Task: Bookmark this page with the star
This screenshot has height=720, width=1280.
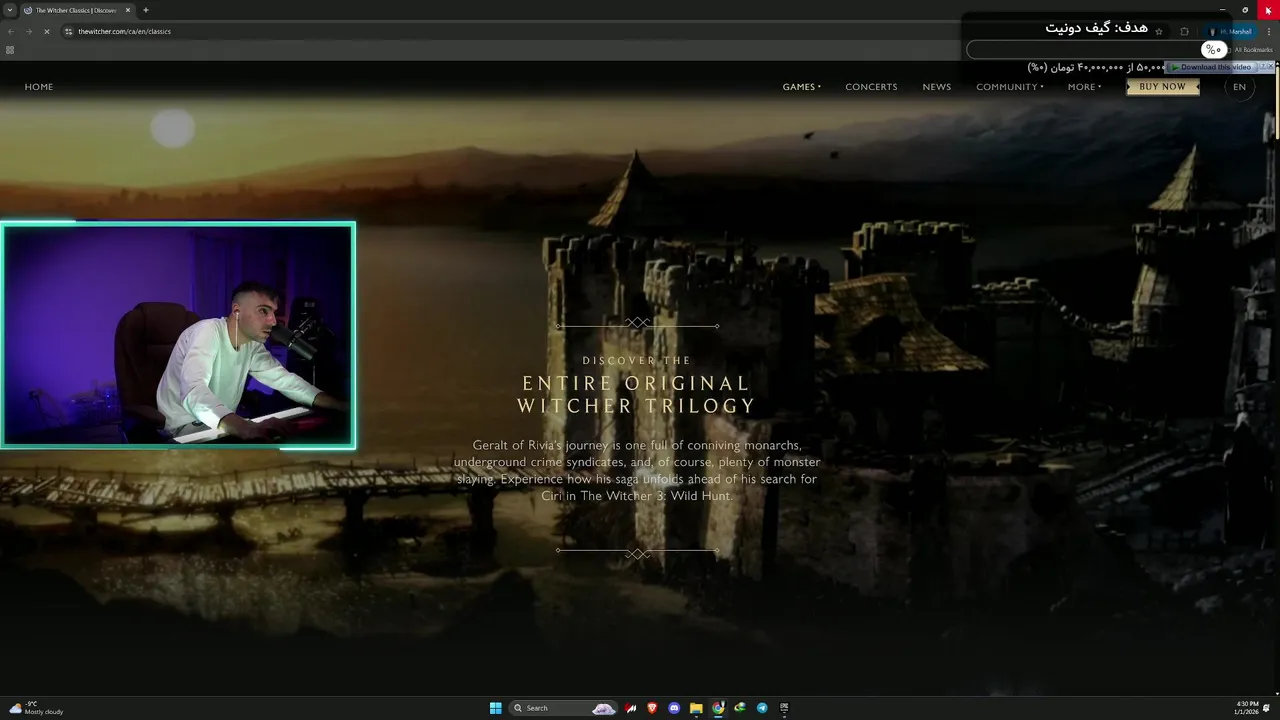Action: [1159, 31]
